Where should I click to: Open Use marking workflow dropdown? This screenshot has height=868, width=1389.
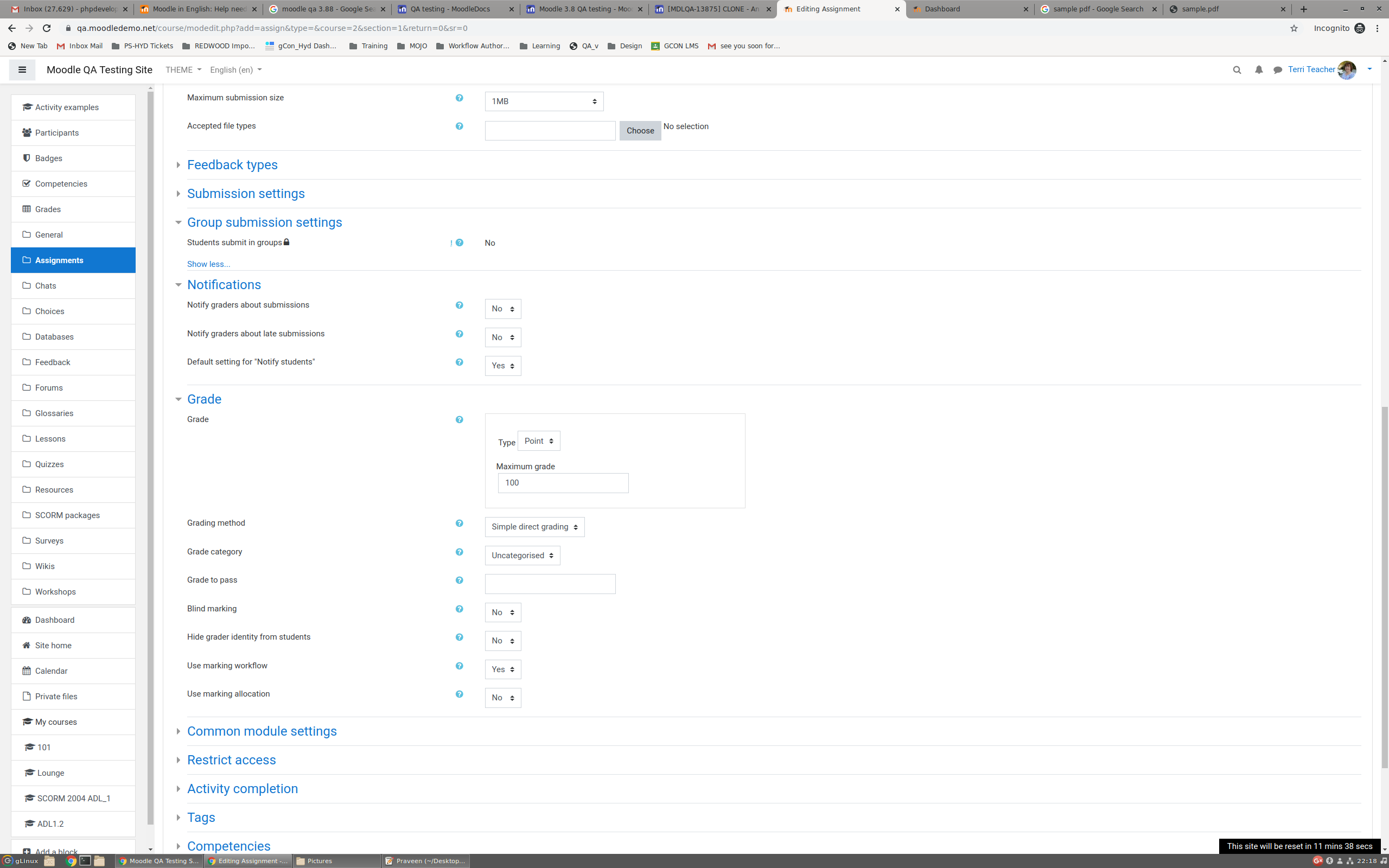(x=503, y=669)
